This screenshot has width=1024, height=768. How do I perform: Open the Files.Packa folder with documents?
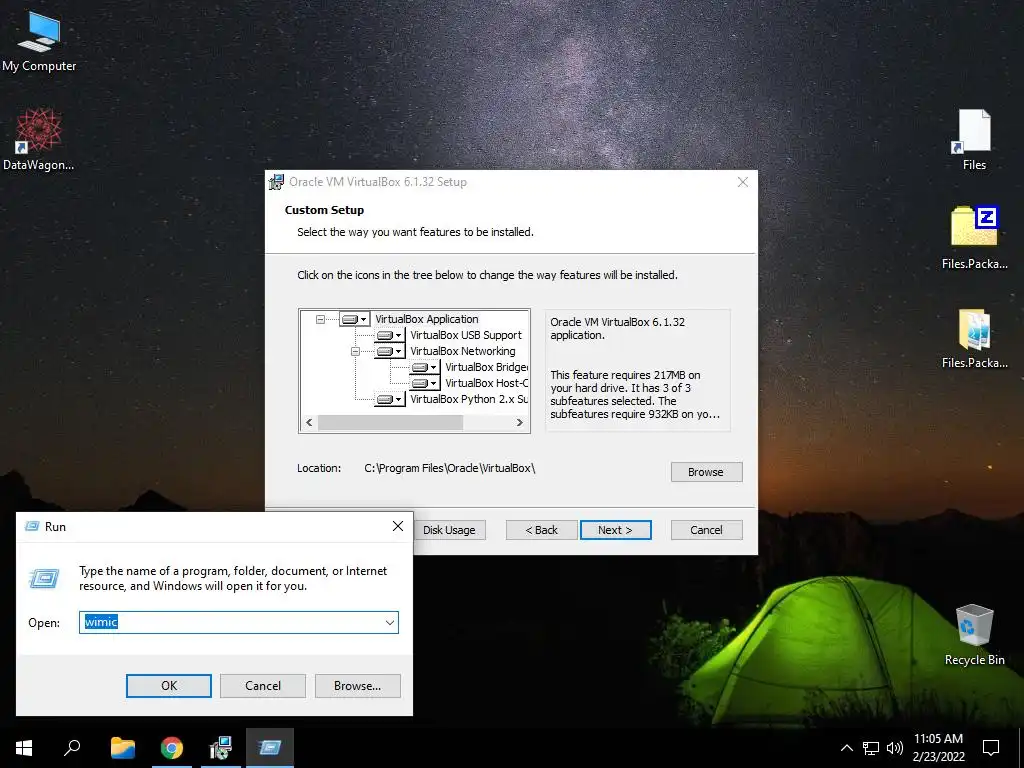(974, 338)
